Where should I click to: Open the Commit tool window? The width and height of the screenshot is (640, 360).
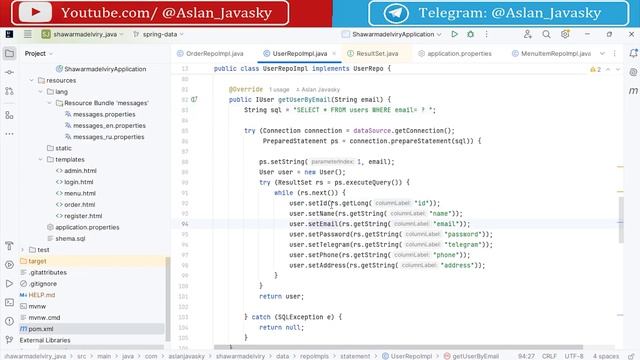tap(9, 72)
